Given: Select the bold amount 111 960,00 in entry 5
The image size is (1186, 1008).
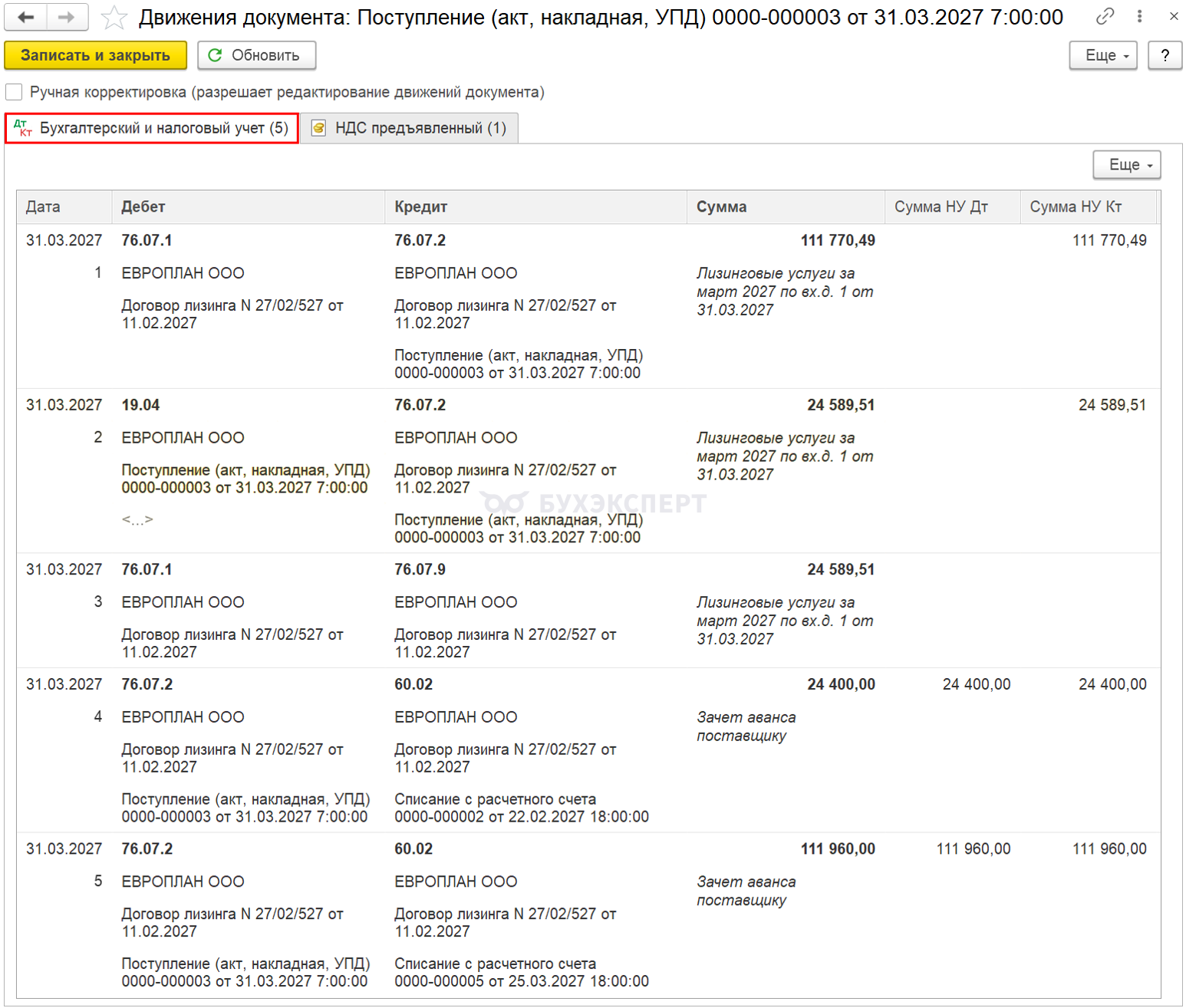Looking at the screenshot, I should point(838,849).
